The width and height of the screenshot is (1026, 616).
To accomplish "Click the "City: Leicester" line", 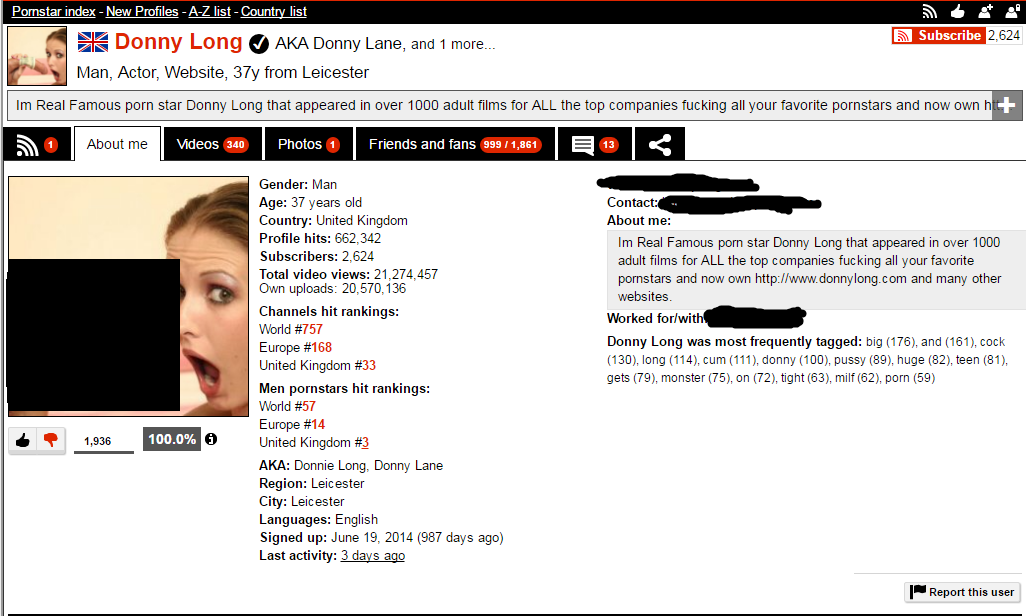I will [302, 501].
